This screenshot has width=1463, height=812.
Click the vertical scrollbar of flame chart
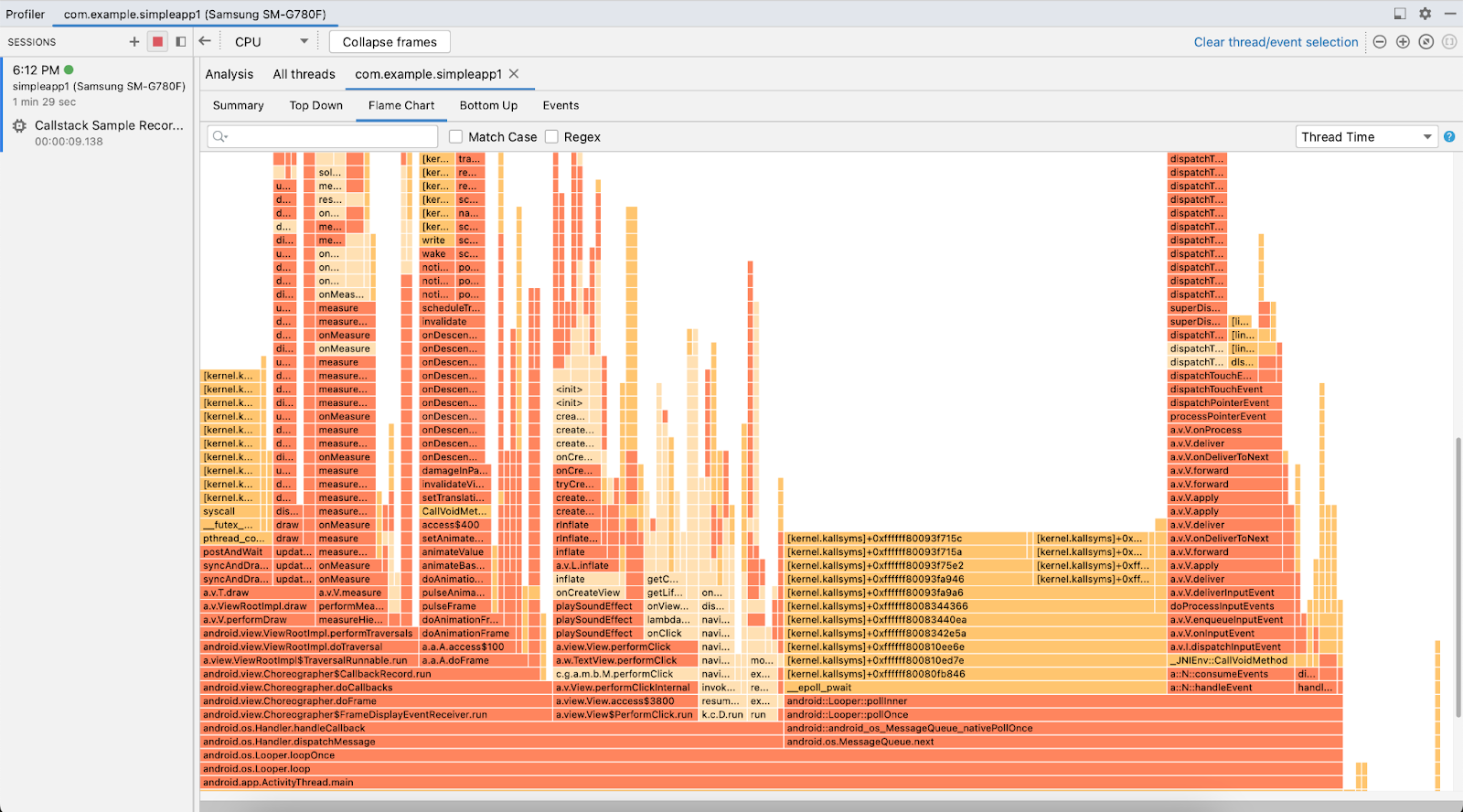[x=1458, y=576]
